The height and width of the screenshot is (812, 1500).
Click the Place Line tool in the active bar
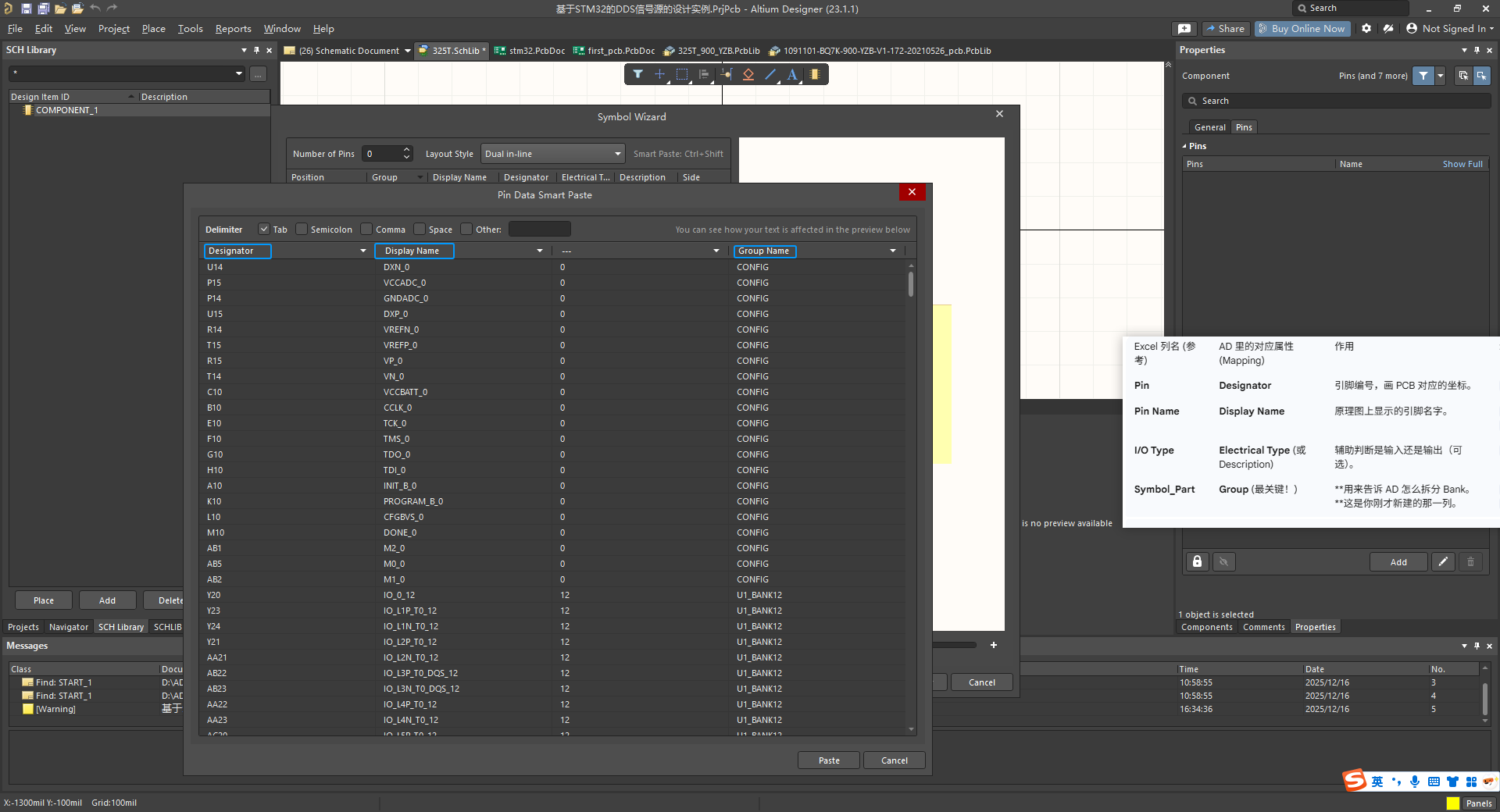(770, 74)
